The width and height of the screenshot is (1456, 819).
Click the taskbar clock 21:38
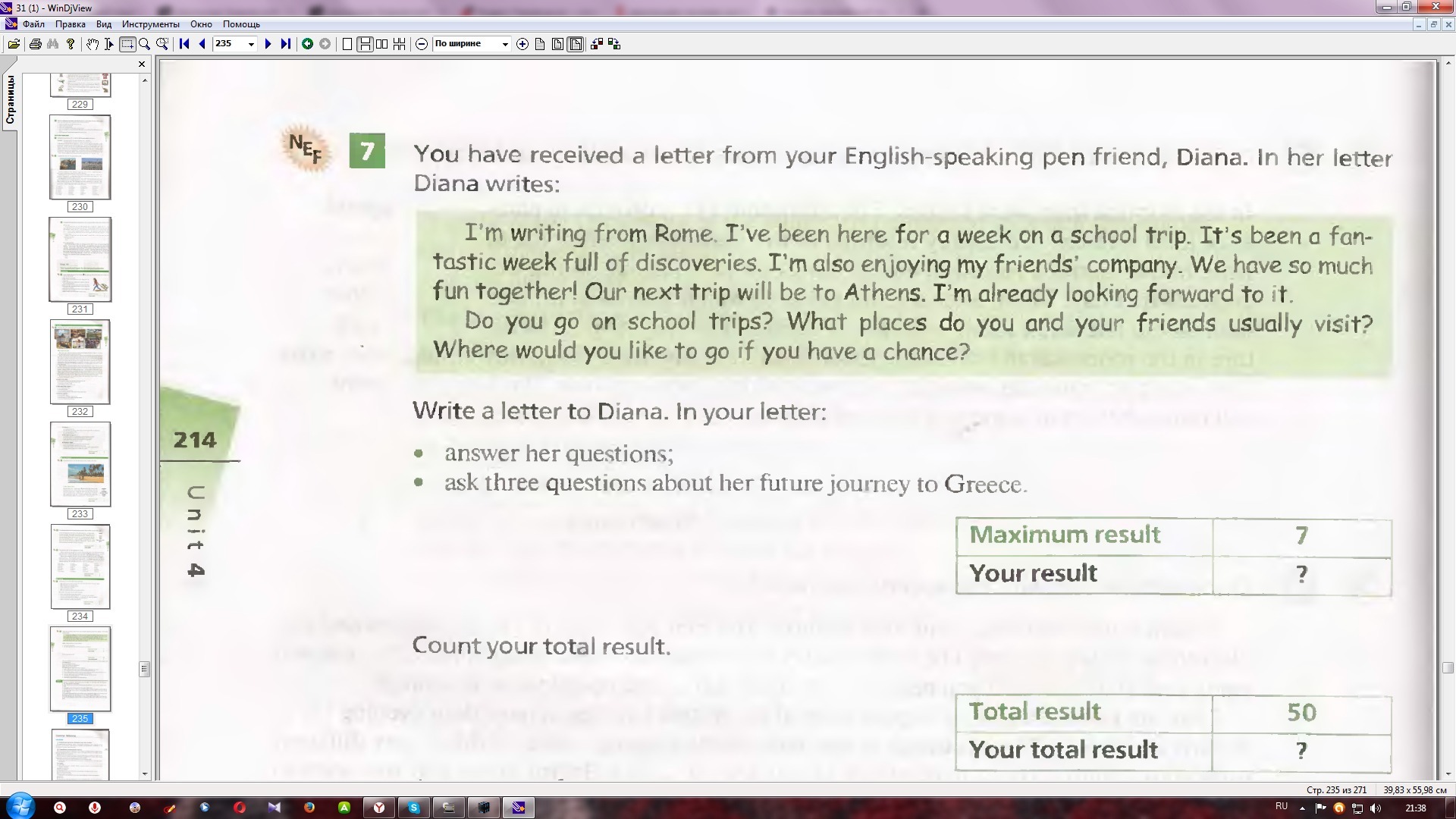1416,808
